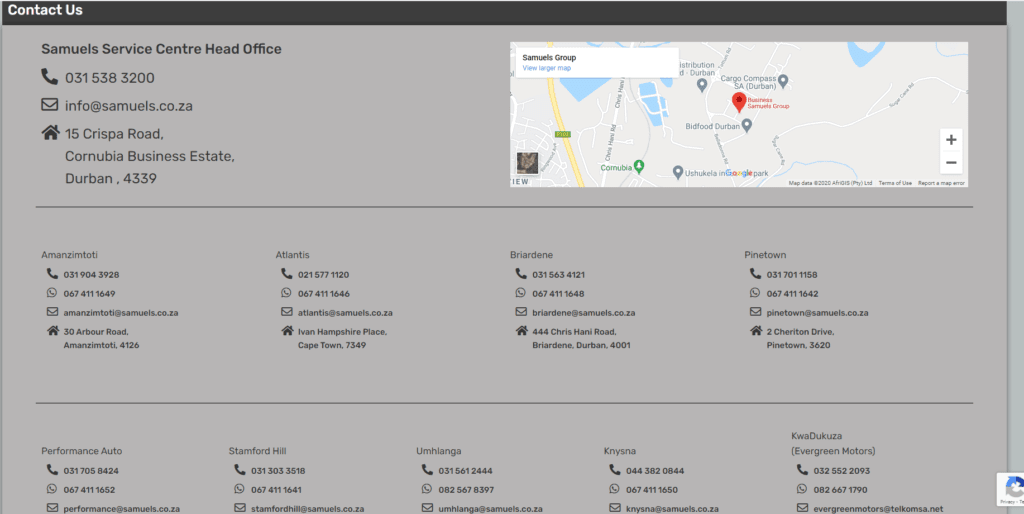Call head office number 031 538 3200
1024x514 pixels.
110,78
